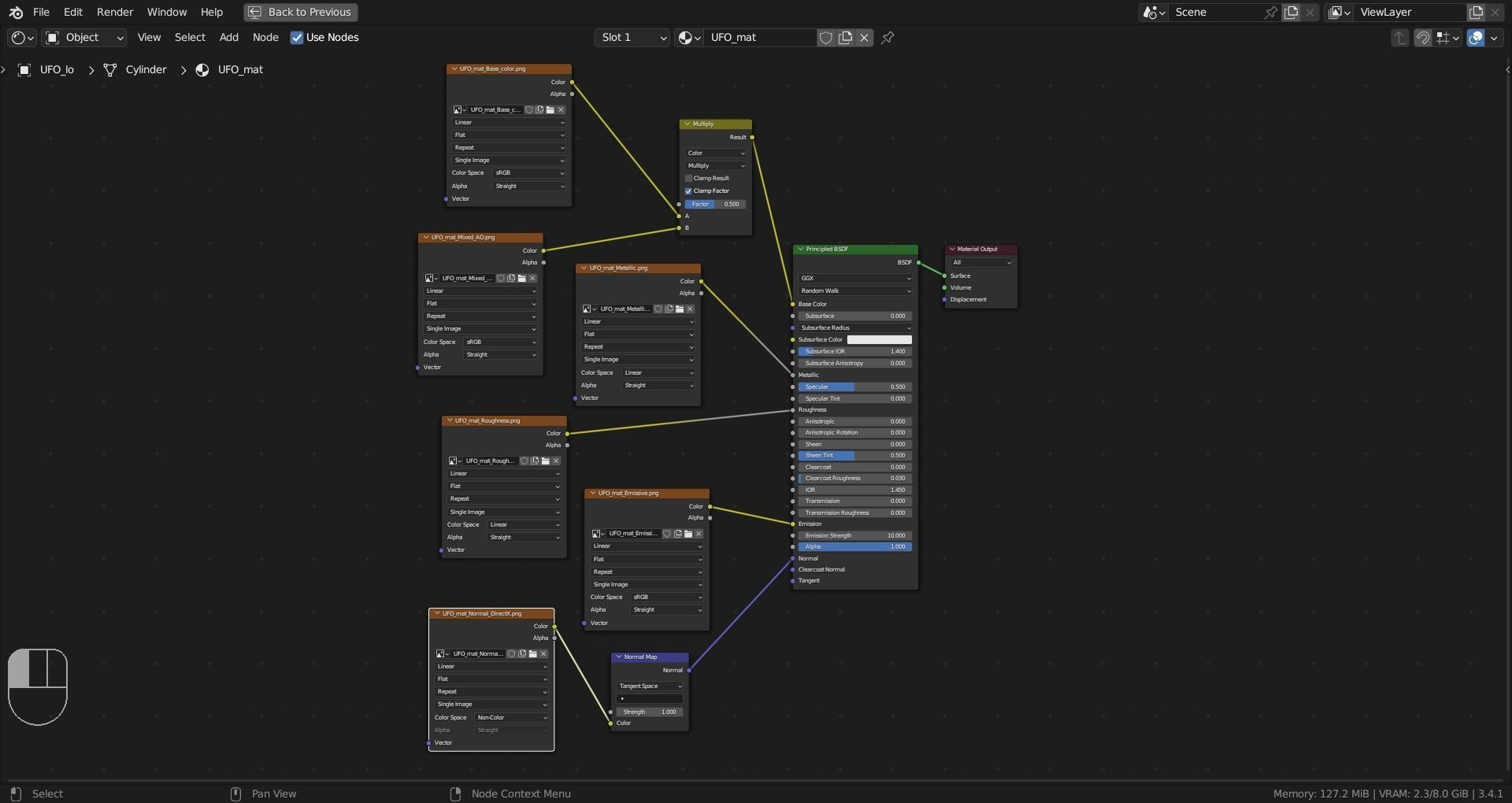Click Strength field in Normal Map node
The width and height of the screenshot is (1512, 803).
click(650, 712)
